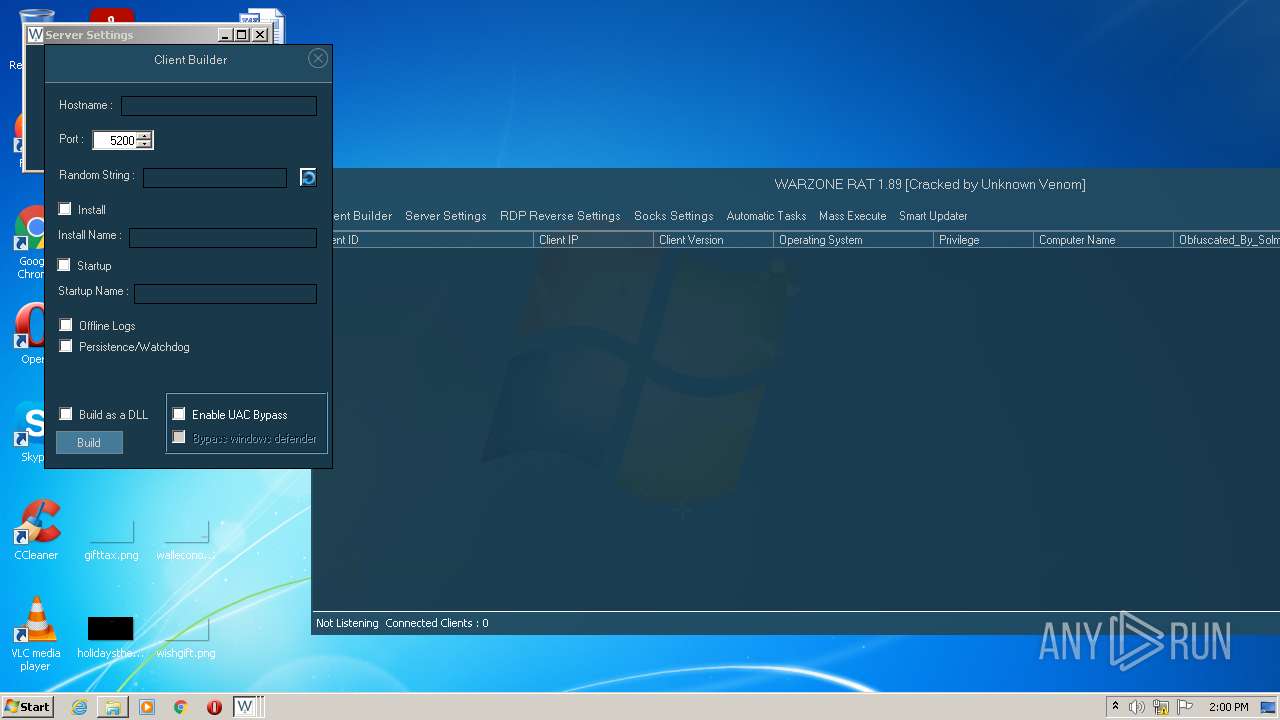Open gifttax.png file on desktop
The width and height of the screenshot is (1280, 720).
click(111, 540)
